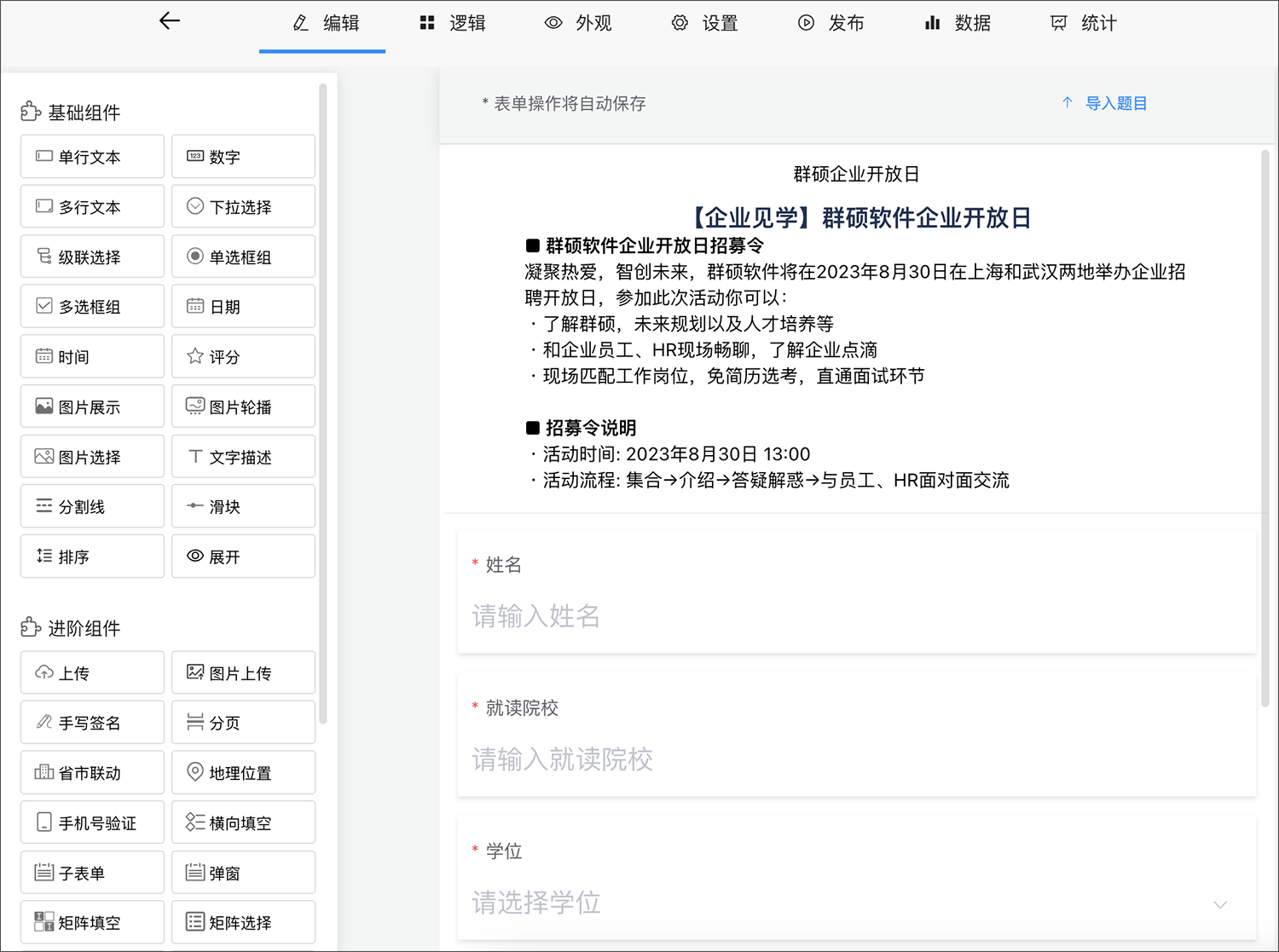The image size is (1279, 952).
Task: Add a 分割线 divider component
Action: [91, 506]
